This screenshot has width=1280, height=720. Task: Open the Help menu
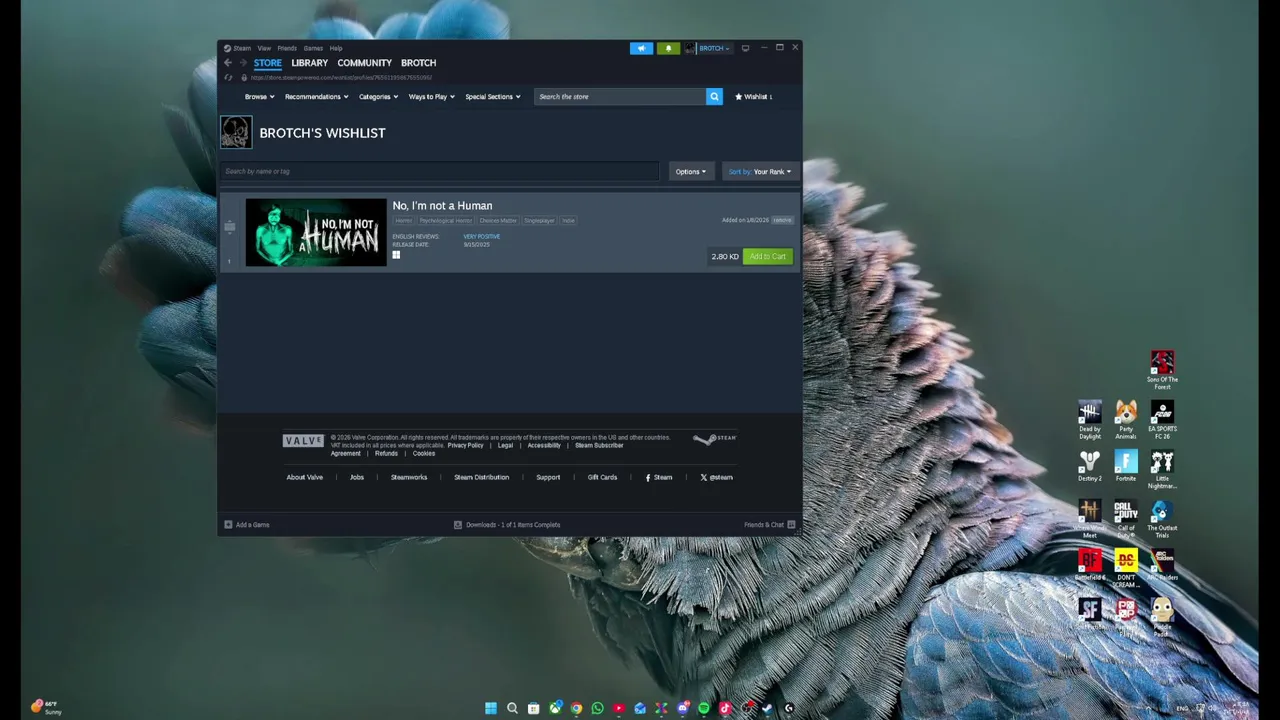coord(336,48)
